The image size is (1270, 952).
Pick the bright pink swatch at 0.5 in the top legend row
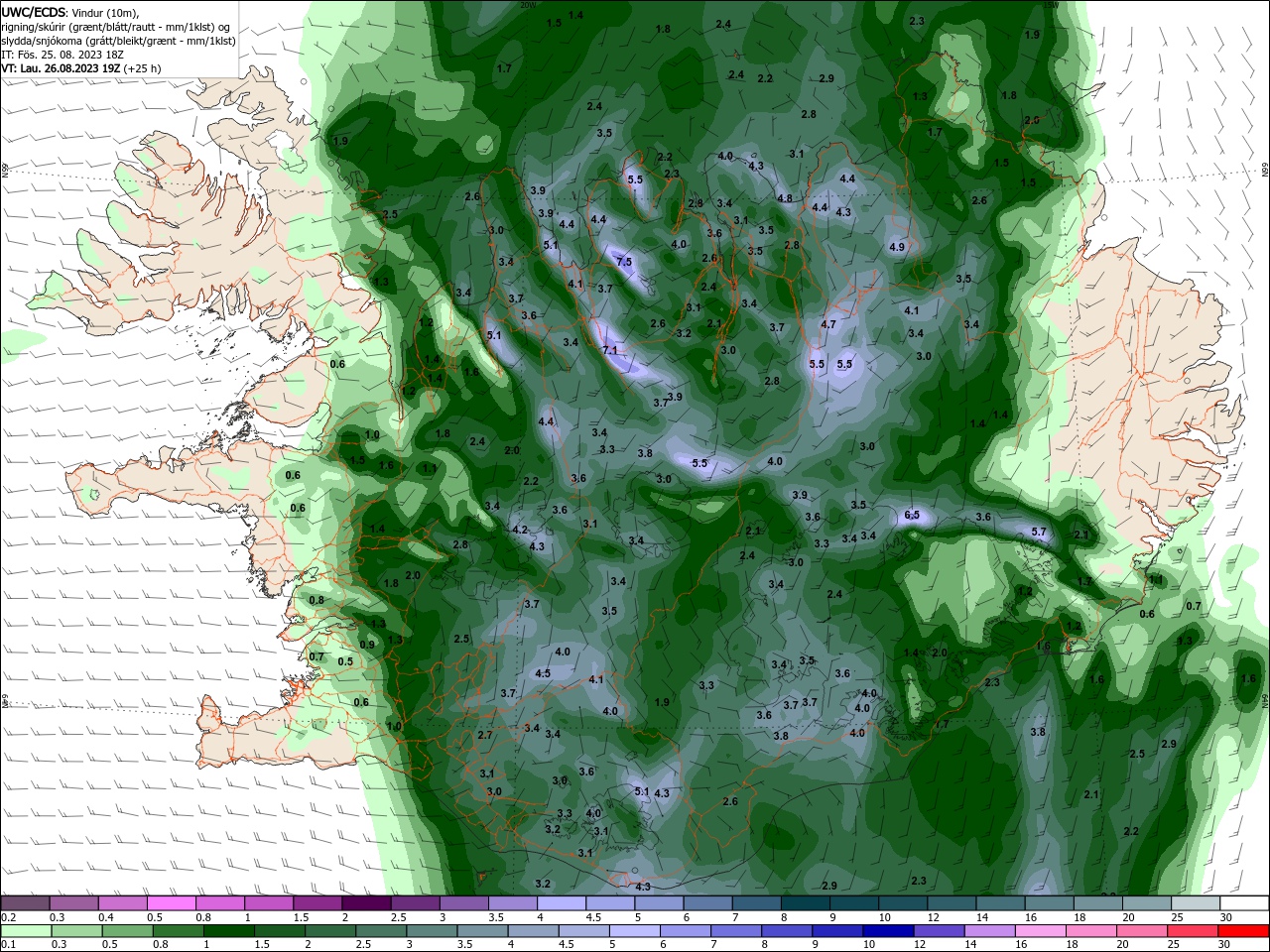coord(171,902)
